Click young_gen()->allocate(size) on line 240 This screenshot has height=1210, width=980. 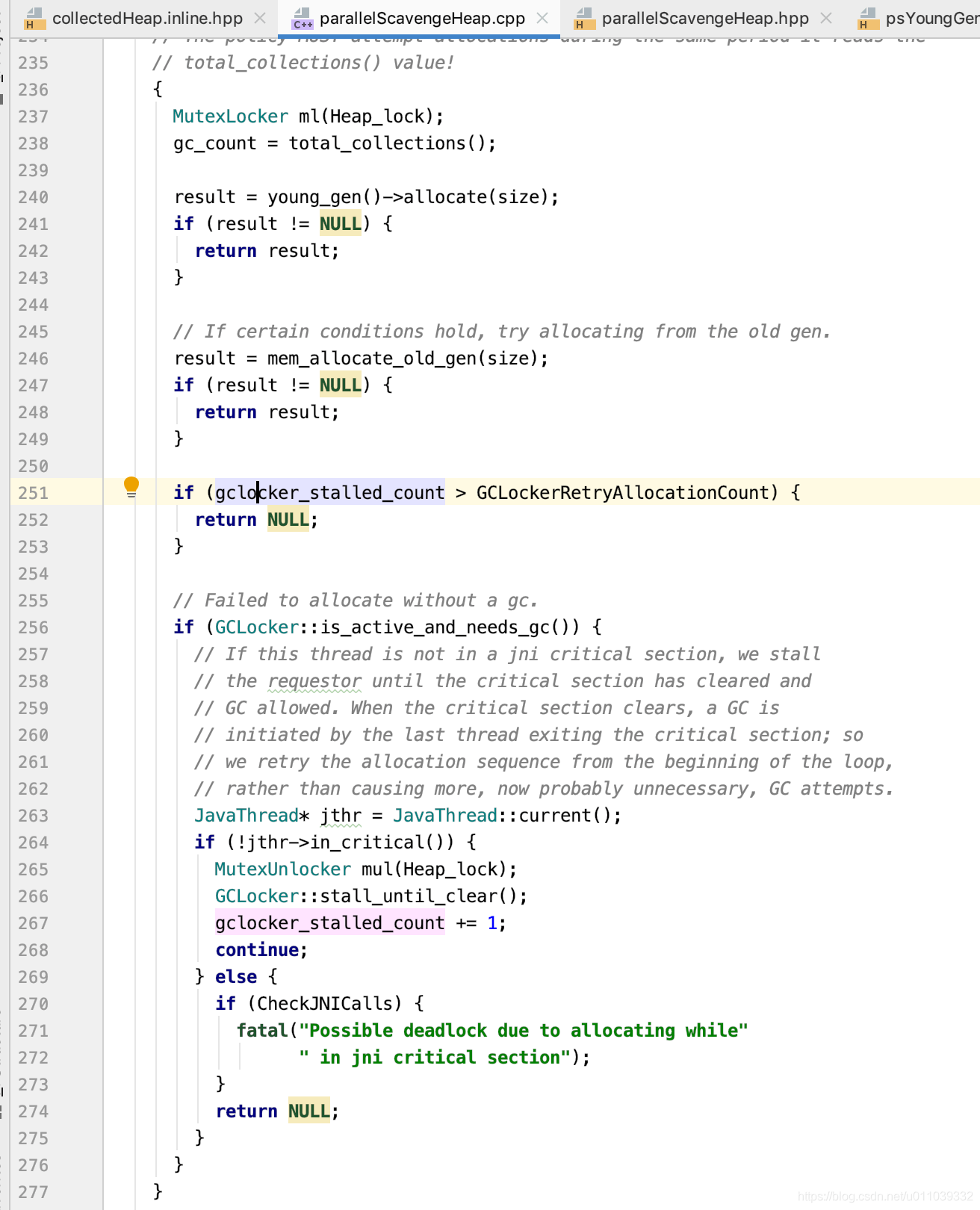click(408, 197)
